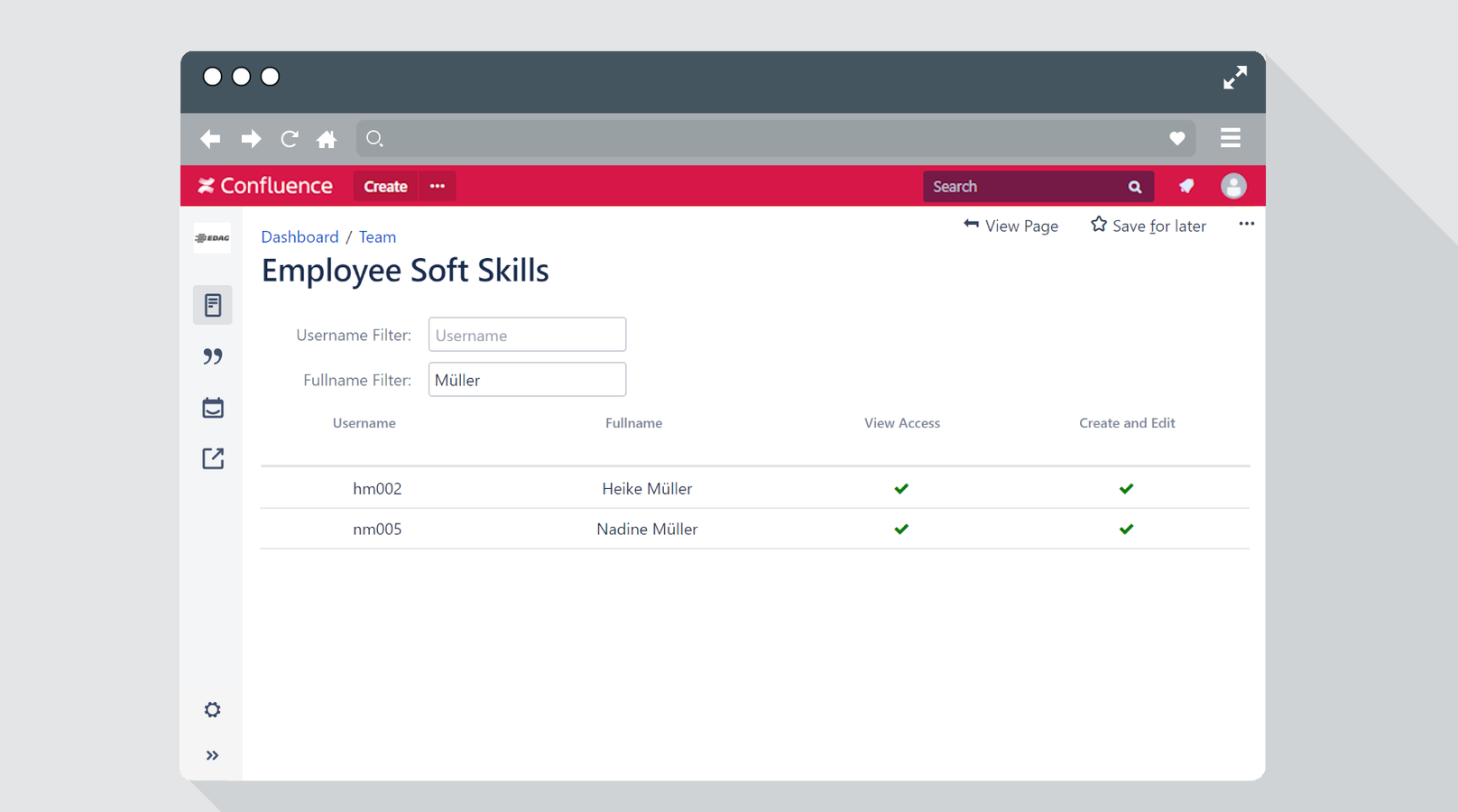Click the Confluence logo
Viewport: 1458px width, 812px height.
pos(265,186)
